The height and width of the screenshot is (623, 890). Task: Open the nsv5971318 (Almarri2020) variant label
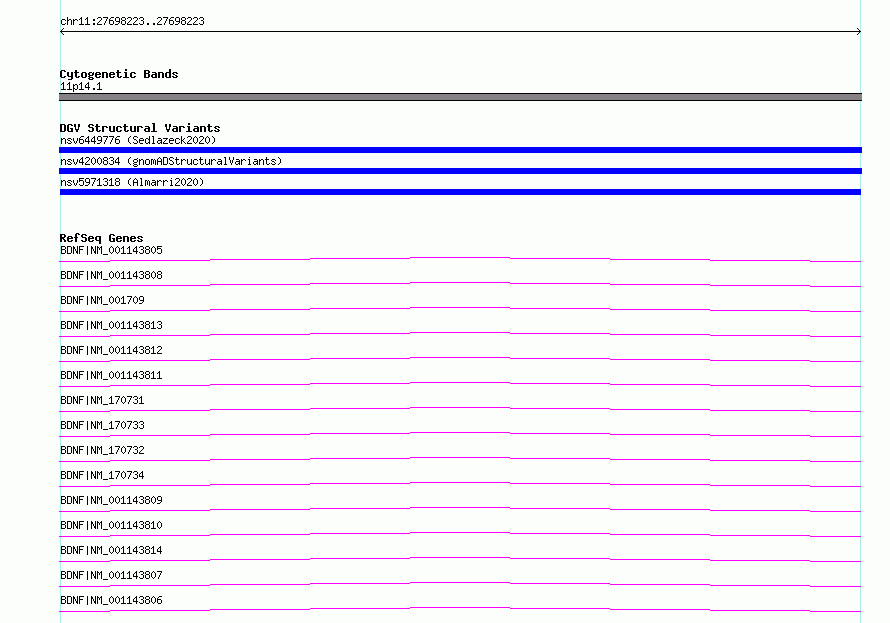(x=132, y=182)
